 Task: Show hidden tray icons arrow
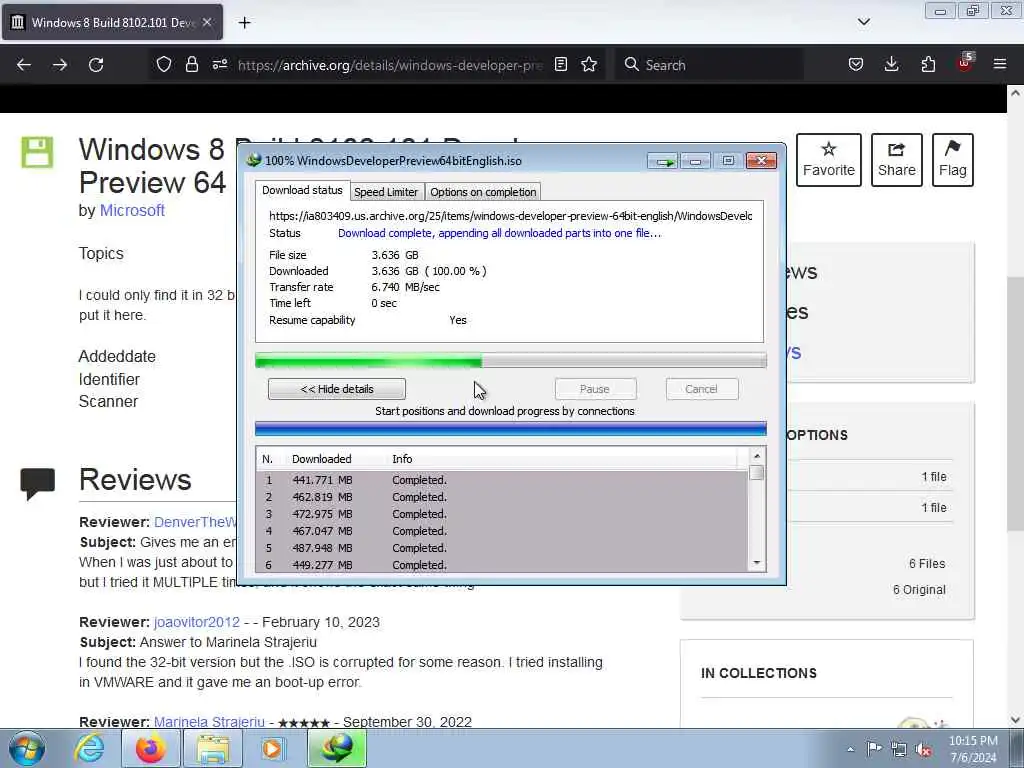point(850,749)
